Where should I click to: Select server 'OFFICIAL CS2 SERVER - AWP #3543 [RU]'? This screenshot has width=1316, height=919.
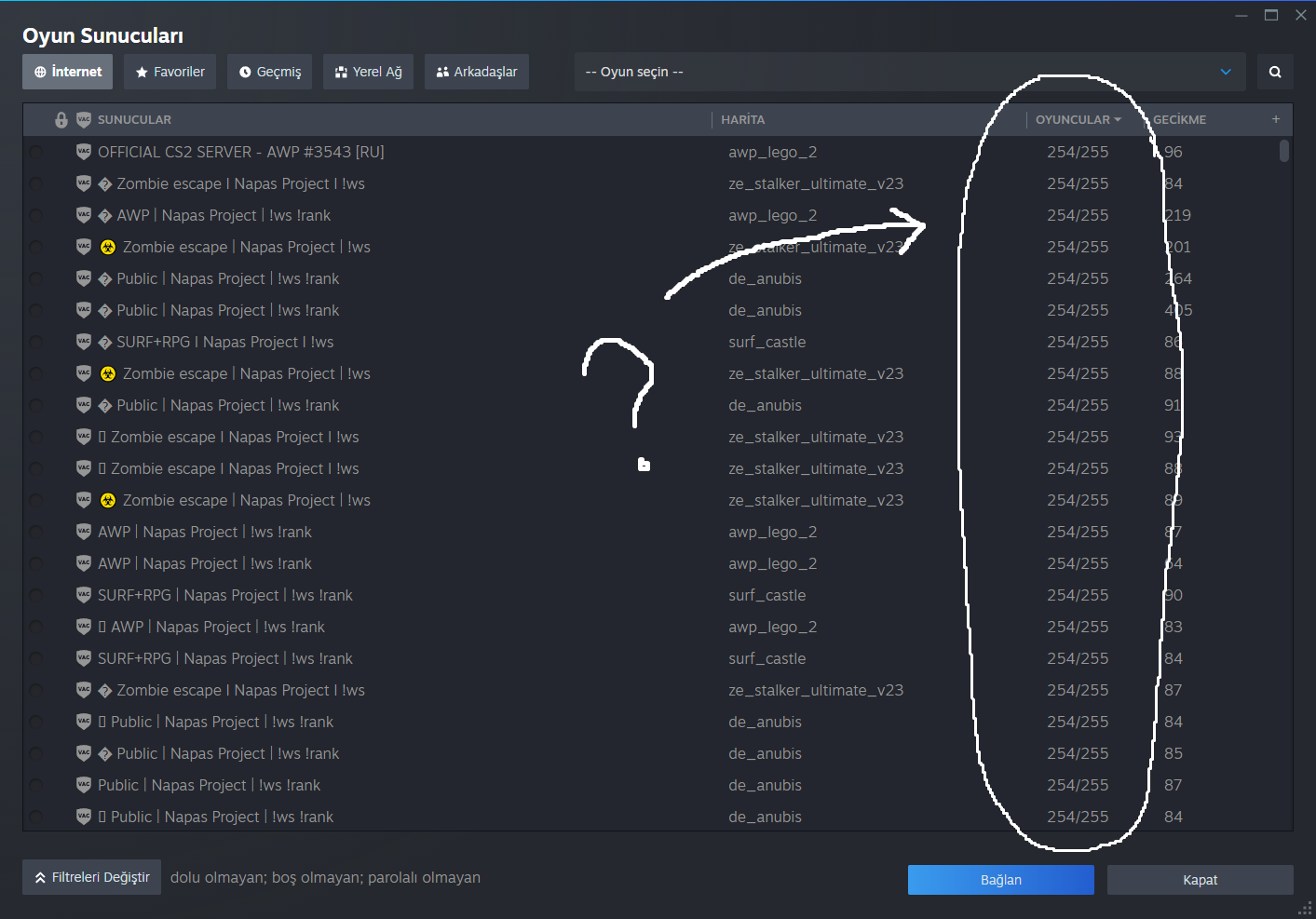click(x=241, y=152)
